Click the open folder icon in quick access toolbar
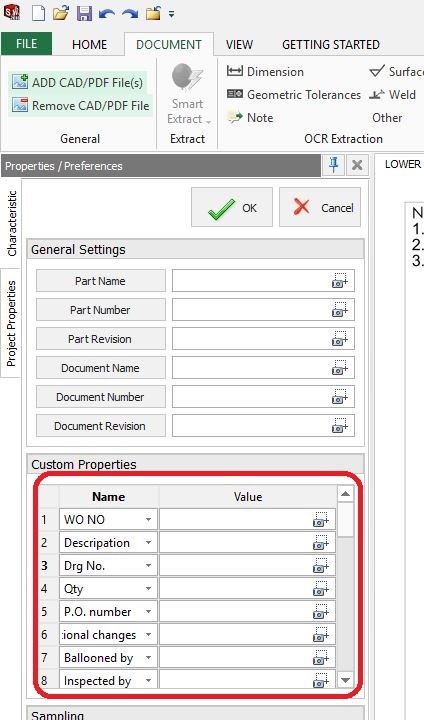 coord(61,12)
